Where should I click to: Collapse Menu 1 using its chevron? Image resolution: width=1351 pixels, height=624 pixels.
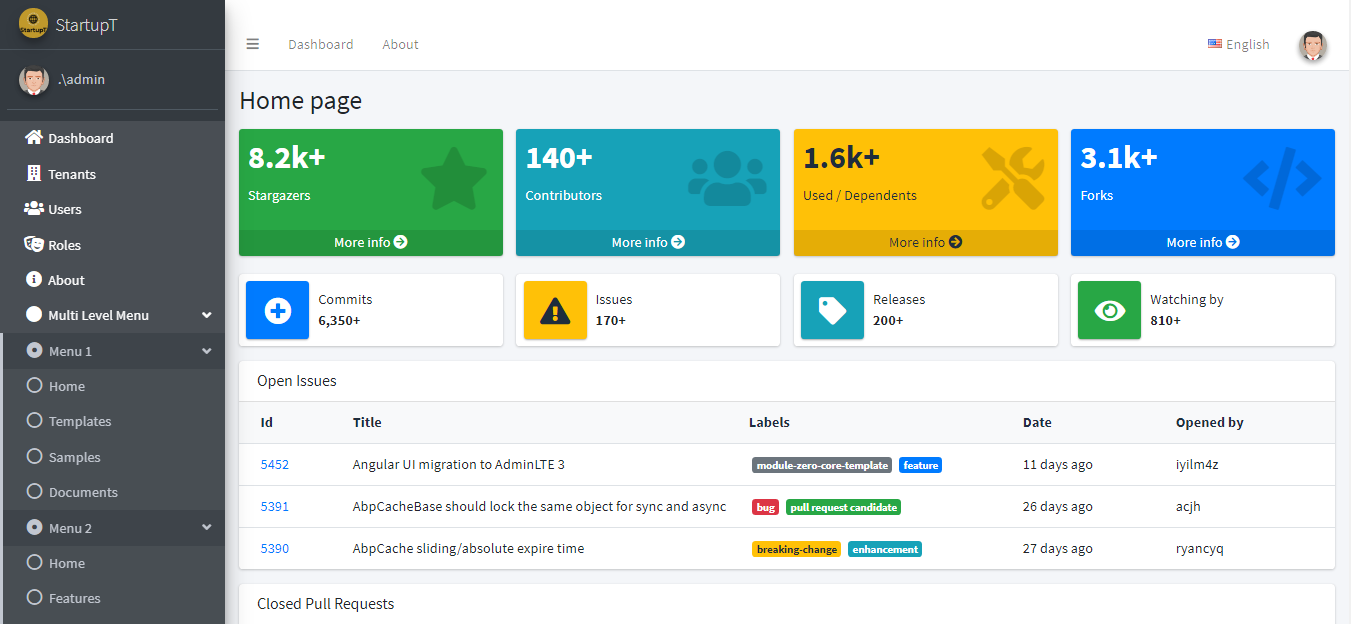point(207,350)
